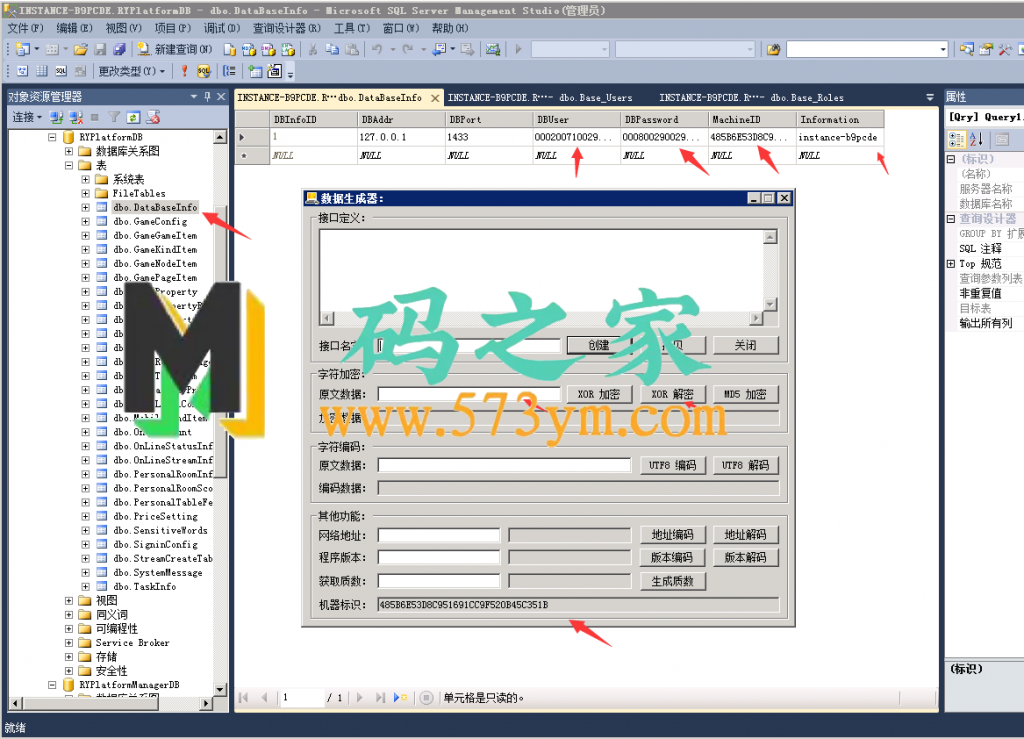Open the Properties Window toolbar icon

coord(986,50)
